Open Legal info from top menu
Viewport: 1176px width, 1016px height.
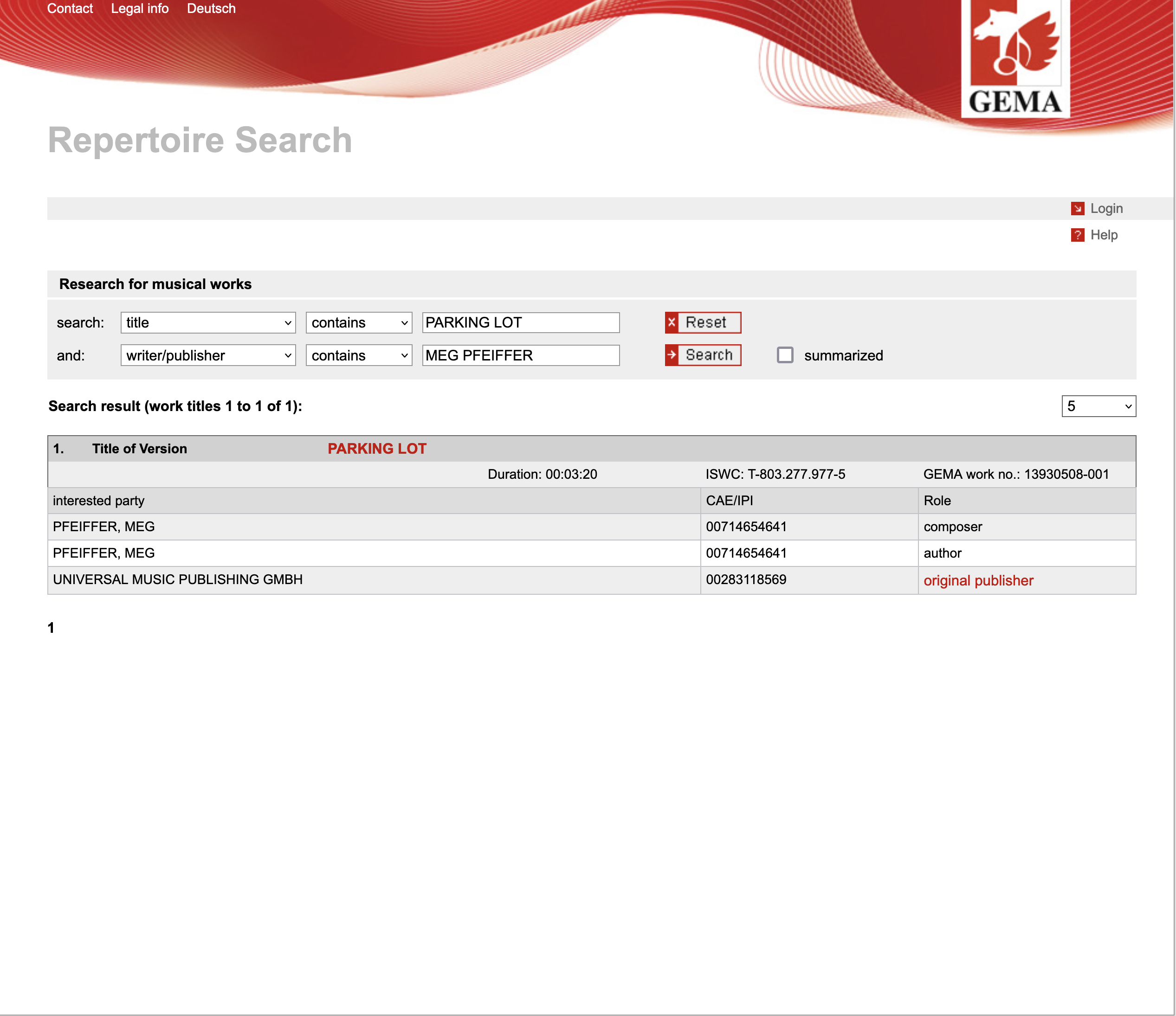pos(140,8)
